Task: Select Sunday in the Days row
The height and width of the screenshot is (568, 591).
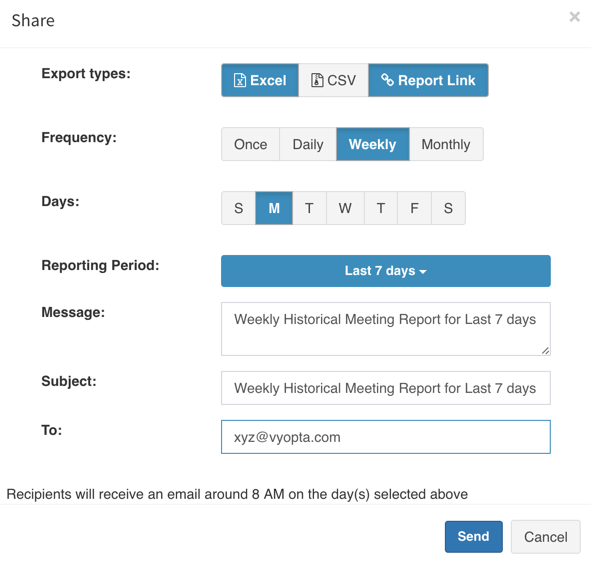Action: click(x=239, y=208)
